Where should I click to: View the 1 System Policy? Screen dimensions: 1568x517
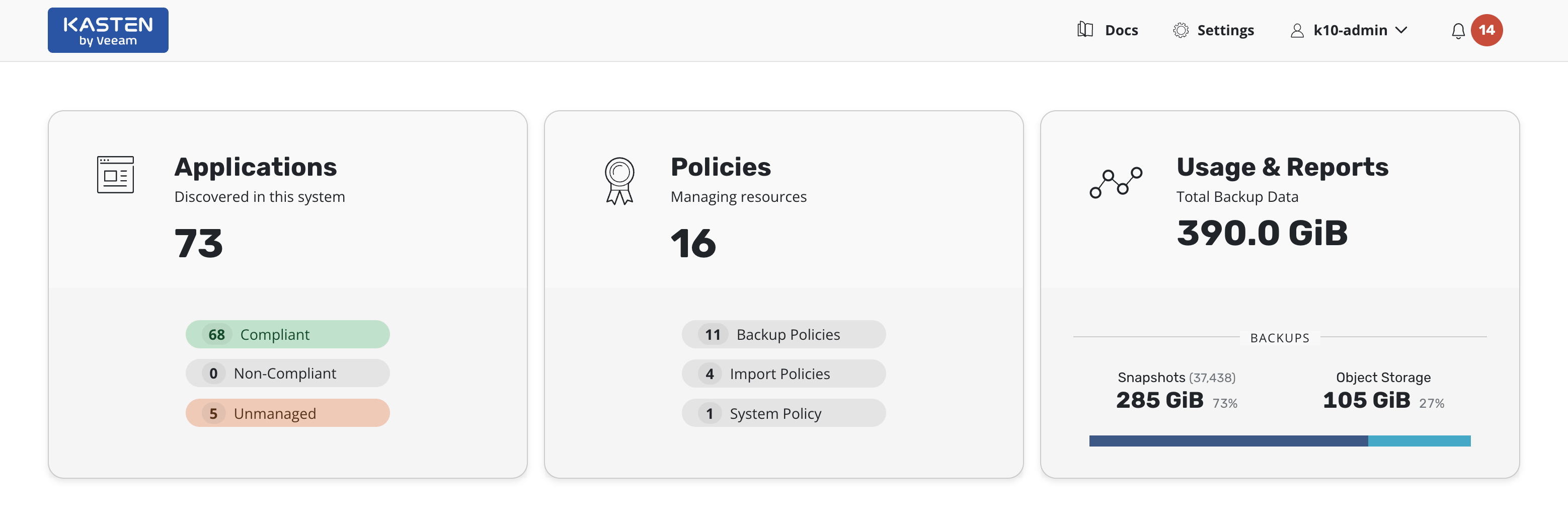click(784, 413)
